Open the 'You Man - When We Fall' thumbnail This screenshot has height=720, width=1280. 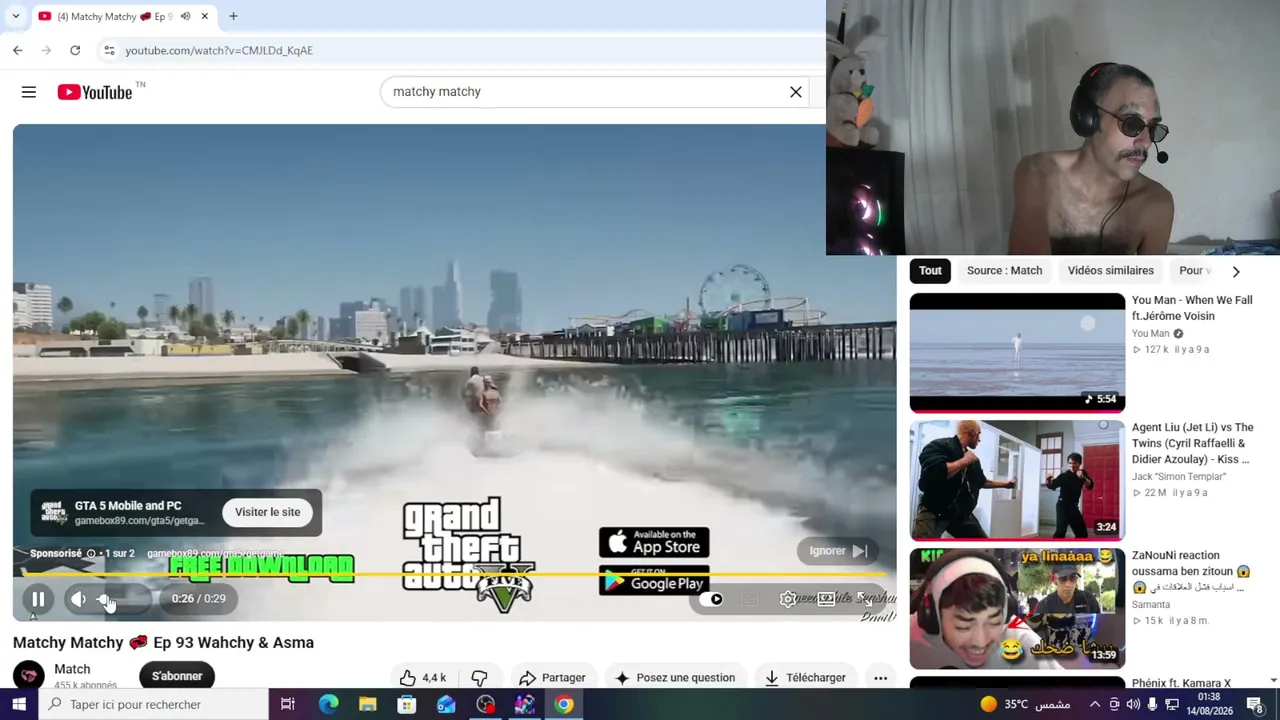[x=1017, y=353]
